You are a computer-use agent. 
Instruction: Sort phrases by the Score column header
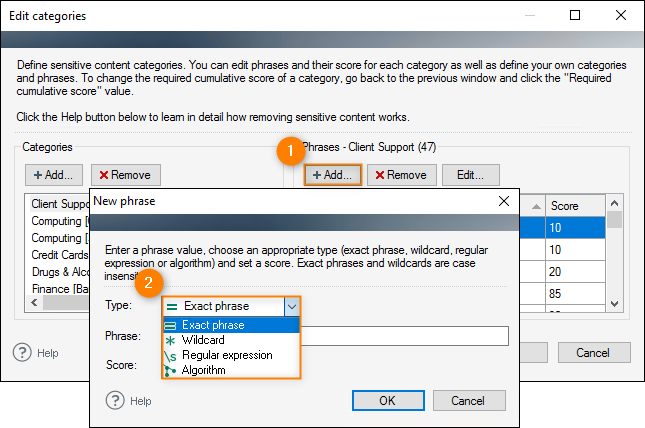point(575,206)
